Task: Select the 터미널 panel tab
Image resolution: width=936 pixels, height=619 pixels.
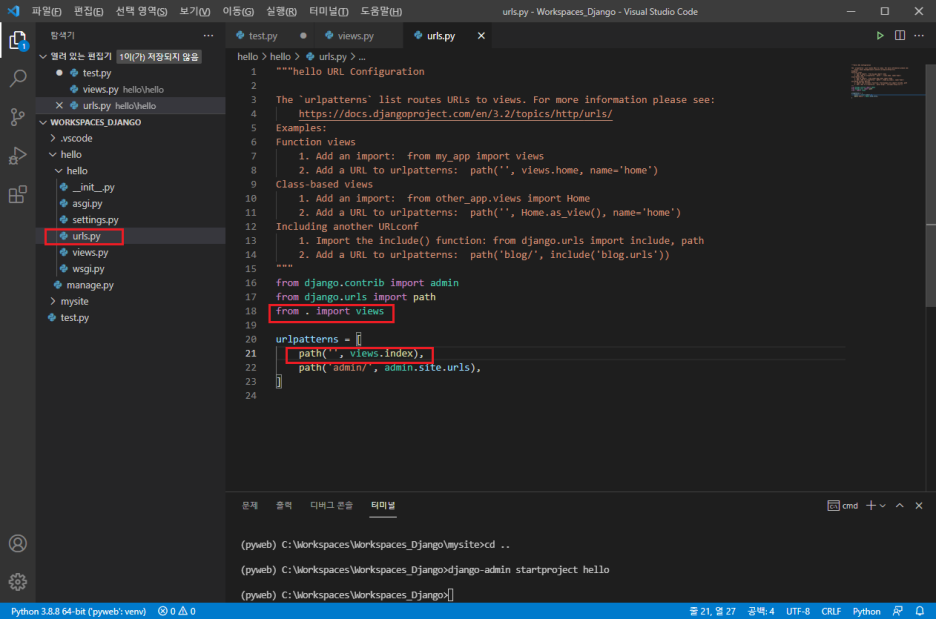Action: coord(383,506)
